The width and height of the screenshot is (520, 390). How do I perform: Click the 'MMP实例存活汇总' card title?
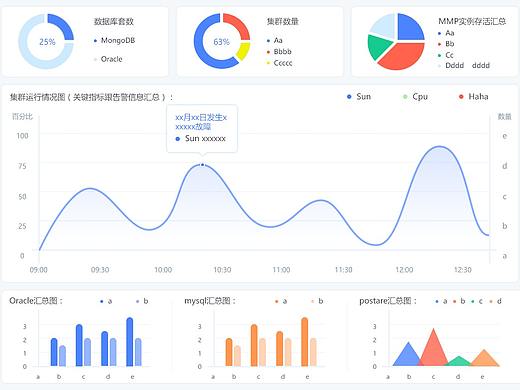(472, 22)
